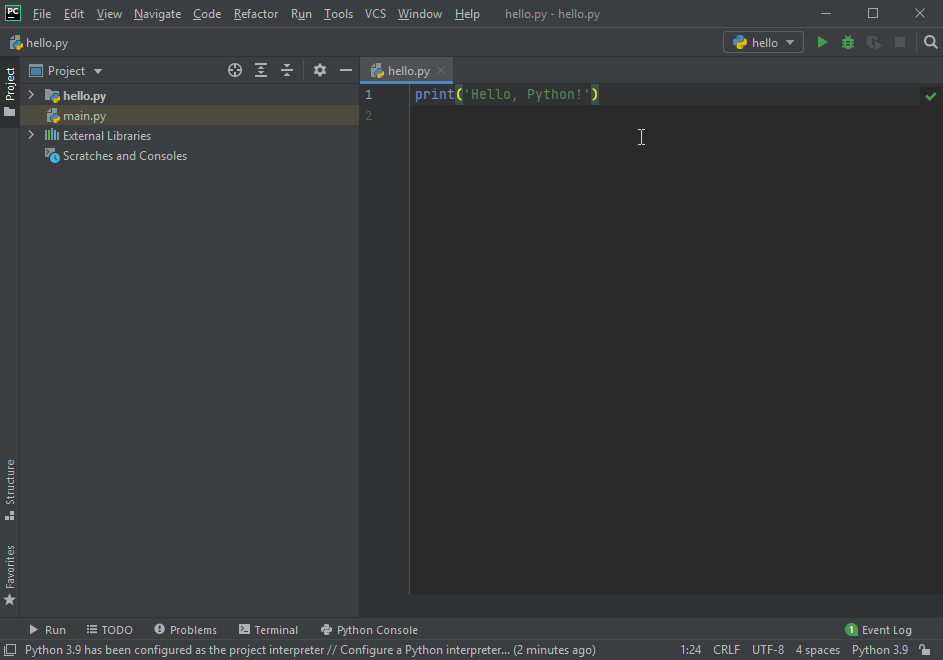The height and width of the screenshot is (660, 943).
Task: Click the 1:24 cursor position indicator
Action: pyautogui.click(x=690, y=650)
